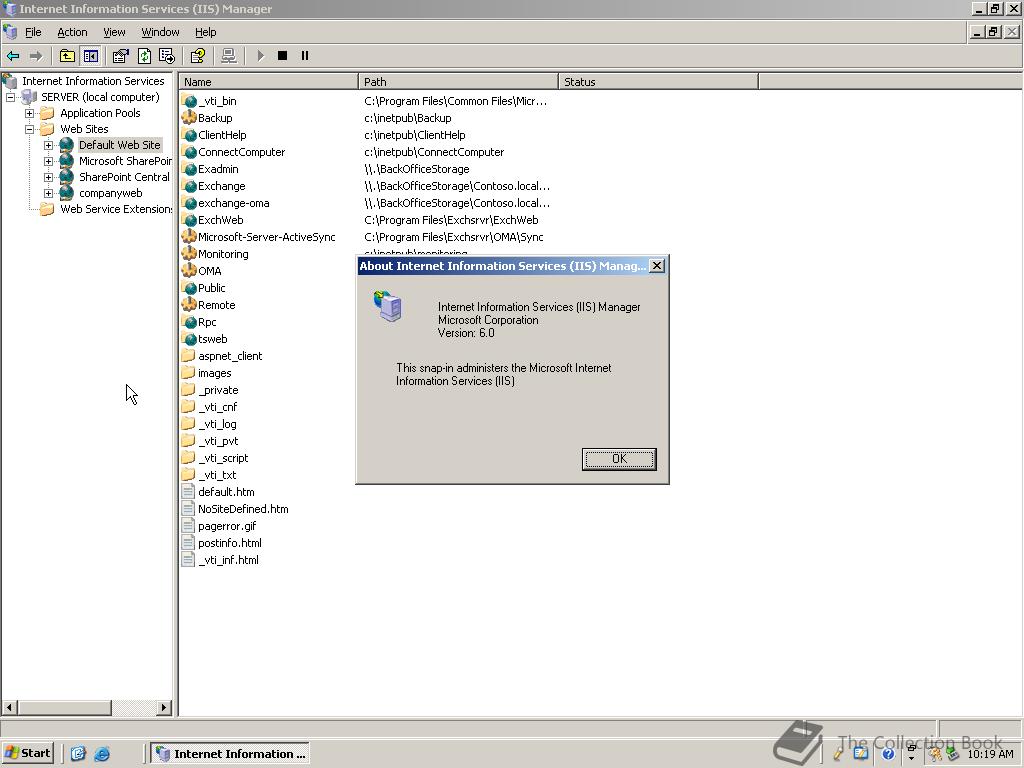Image resolution: width=1024 pixels, height=768 pixels.
Task: Select the Microsoft-Server-ActiveSync application icon
Action: tap(189, 237)
